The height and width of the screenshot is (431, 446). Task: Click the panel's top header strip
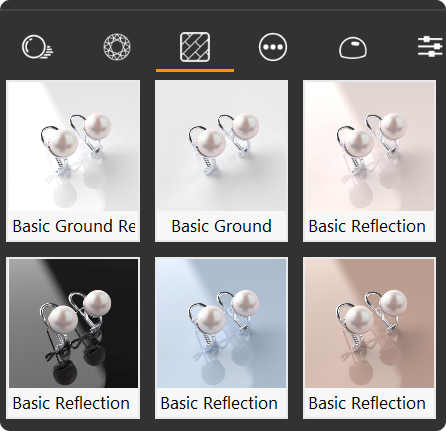(x=223, y=5)
